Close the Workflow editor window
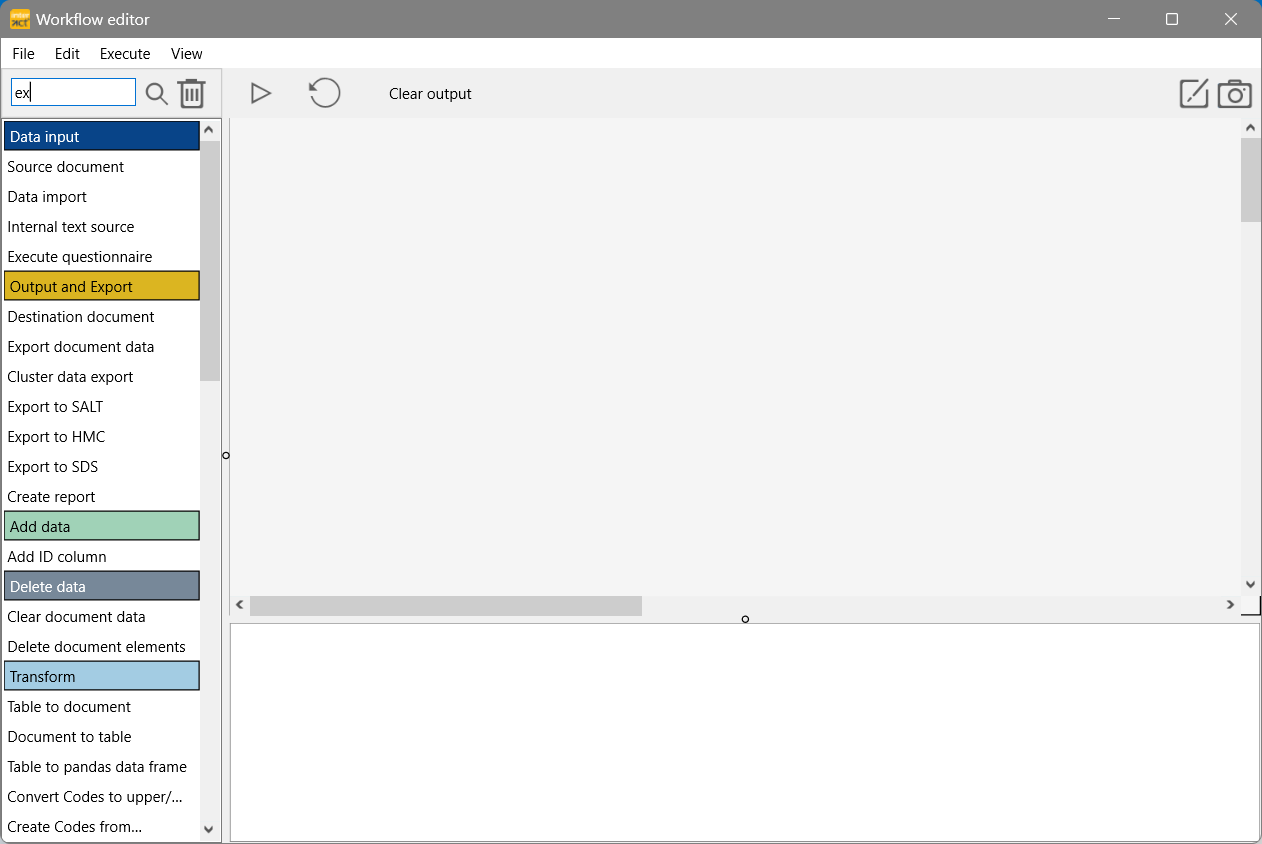This screenshot has width=1262, height=844. (1232, 19)
